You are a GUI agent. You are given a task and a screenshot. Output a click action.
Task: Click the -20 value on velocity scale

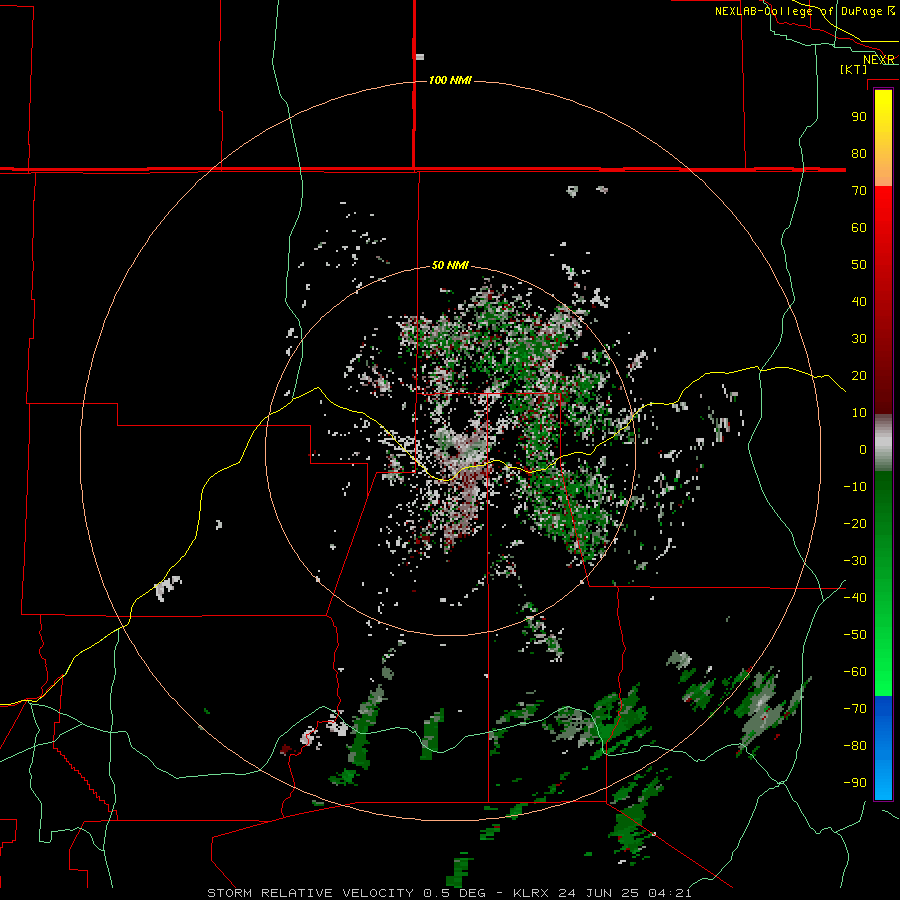pyautogui.click(x=855, y=523)
